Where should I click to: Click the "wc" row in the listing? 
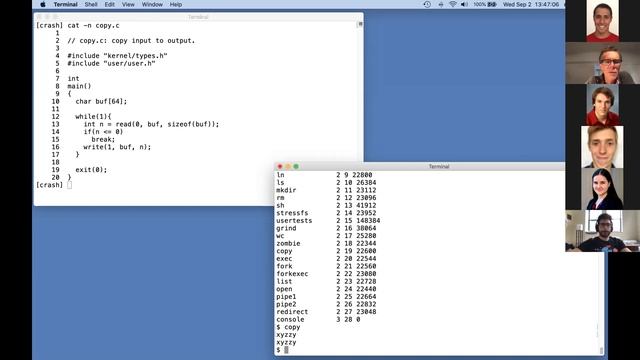tap(326, 236)
